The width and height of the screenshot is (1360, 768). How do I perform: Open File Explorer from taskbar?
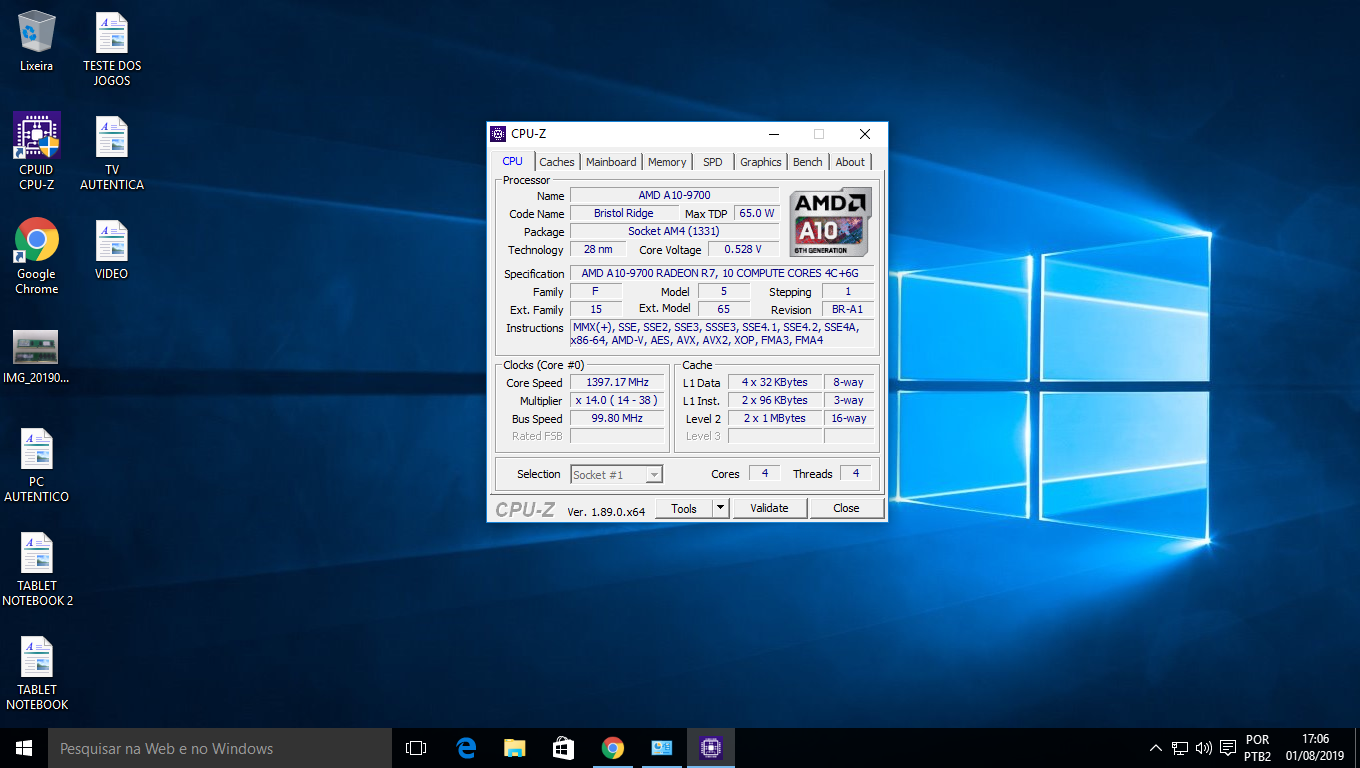click(514, 748)
